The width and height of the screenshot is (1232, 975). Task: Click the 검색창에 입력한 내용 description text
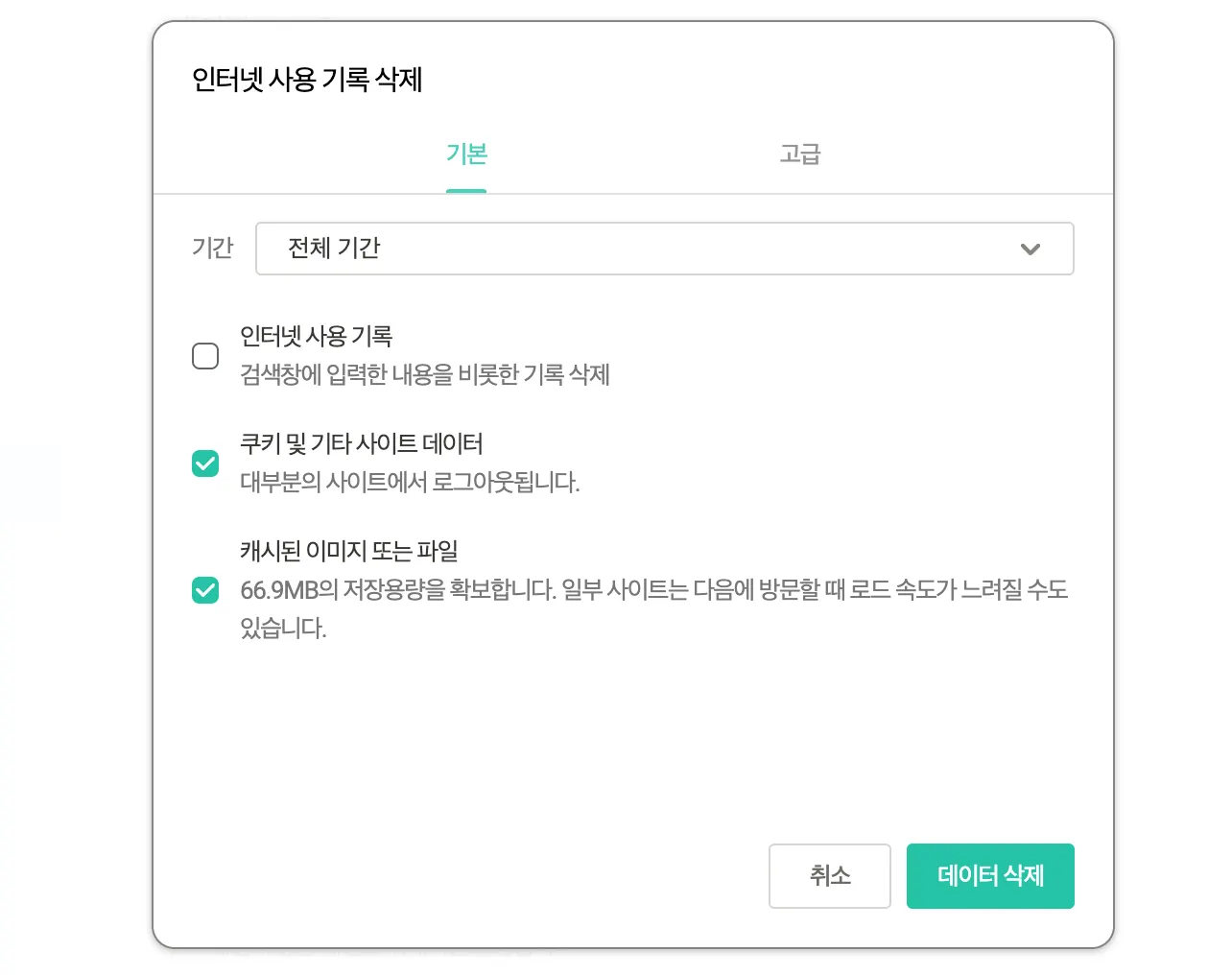click(x=424, y=374)
